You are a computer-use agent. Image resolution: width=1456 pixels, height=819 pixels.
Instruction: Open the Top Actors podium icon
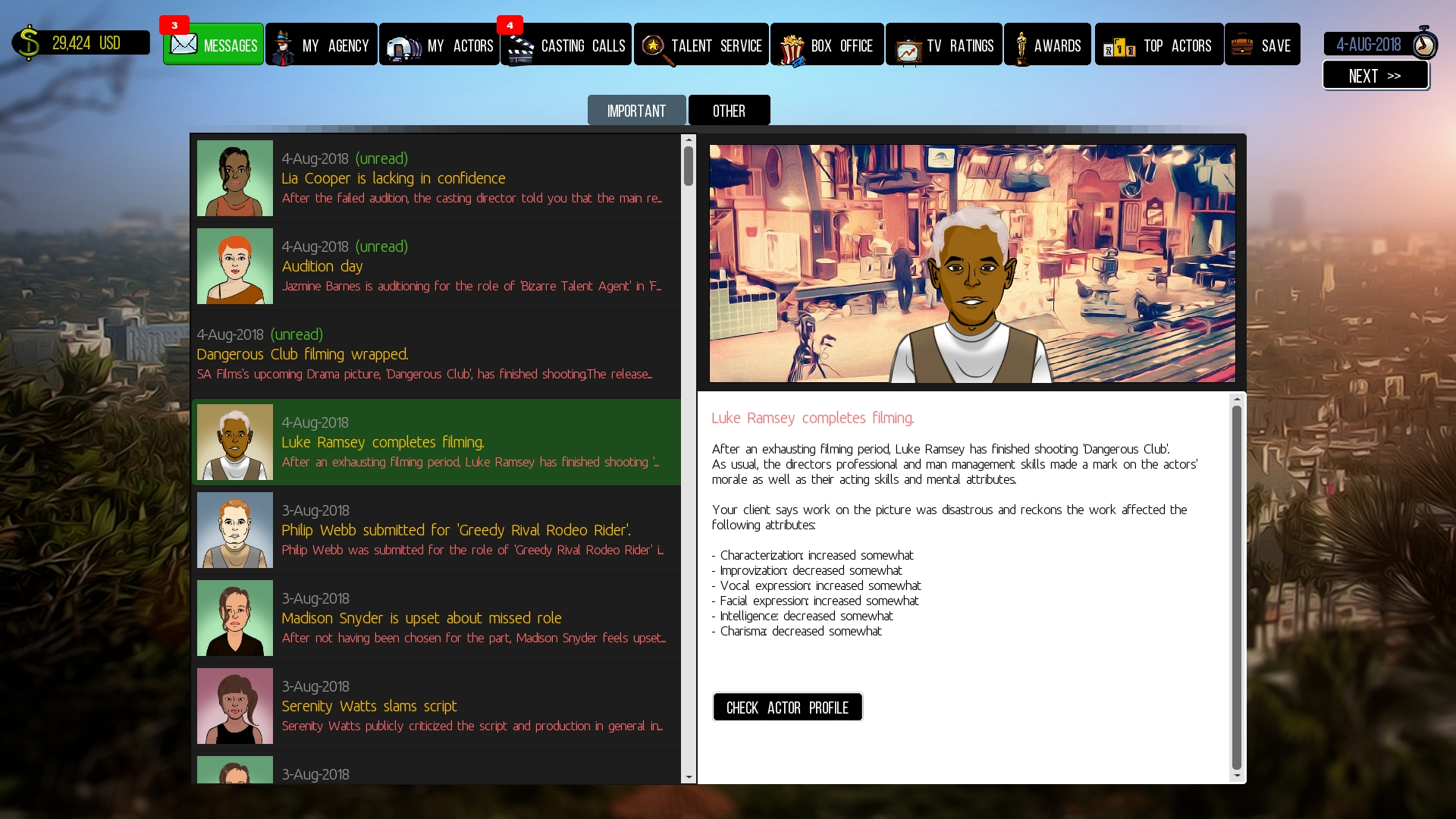1119,49
